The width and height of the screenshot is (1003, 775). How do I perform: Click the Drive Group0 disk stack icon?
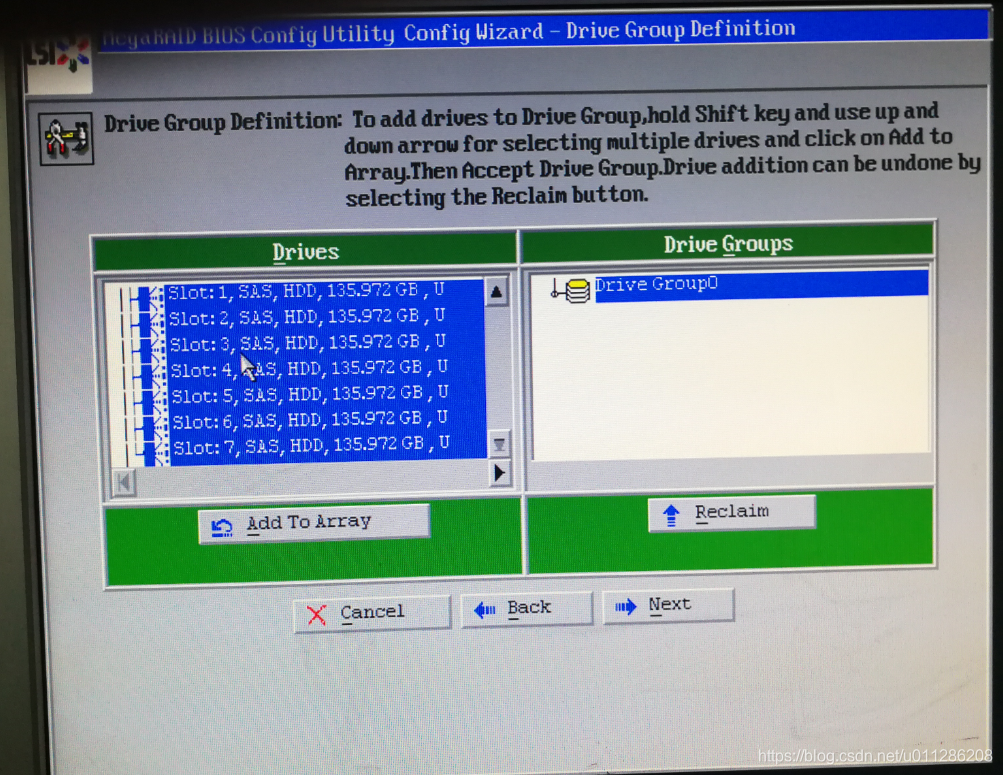pyautogui.click(x=578, y=291)
